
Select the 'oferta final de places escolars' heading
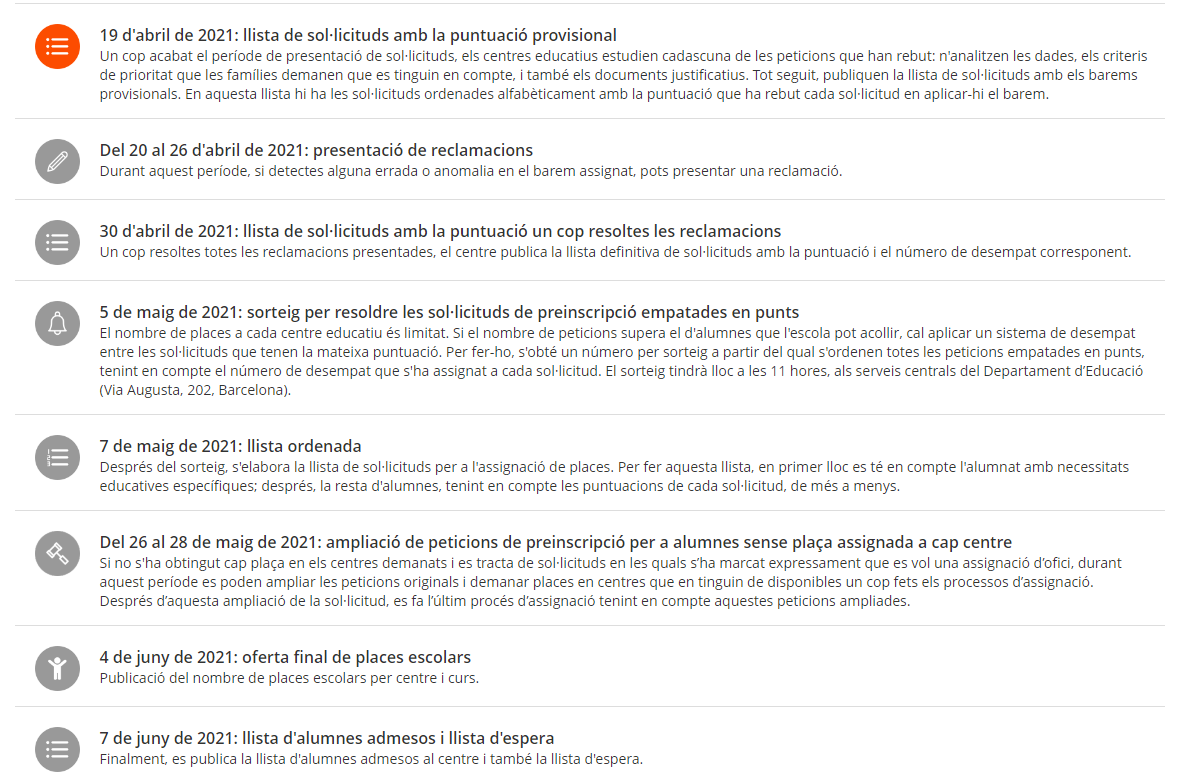coord(285,658)
